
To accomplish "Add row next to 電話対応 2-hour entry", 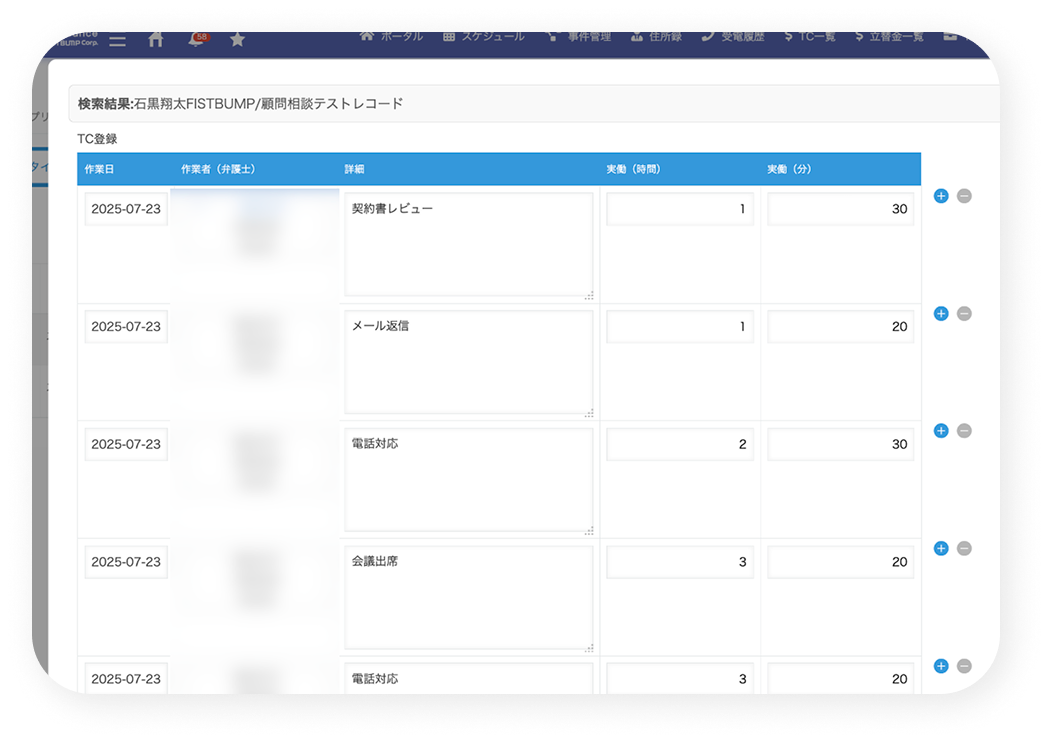I will coord(941,430).
